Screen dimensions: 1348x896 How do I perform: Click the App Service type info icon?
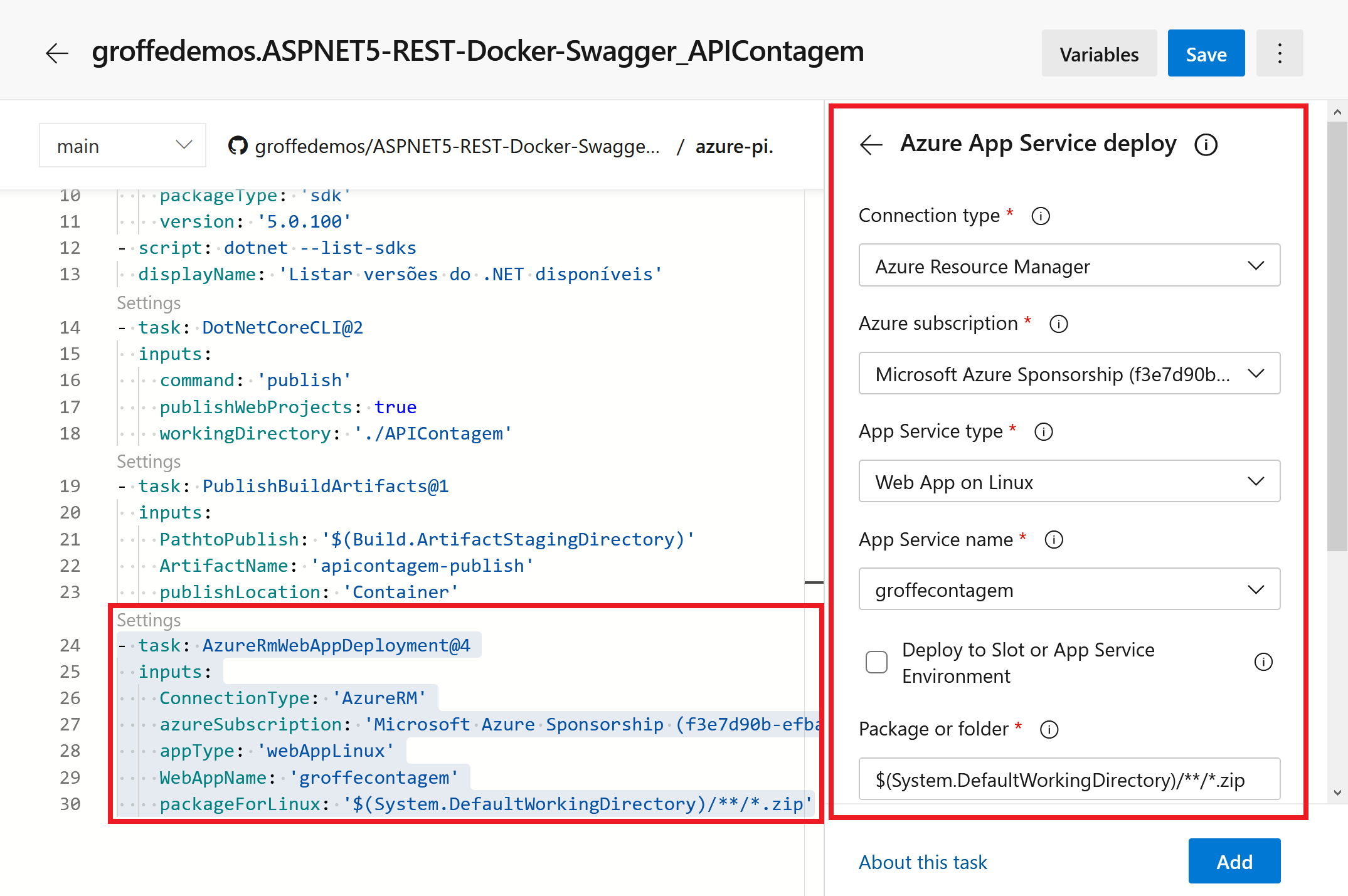click(1043, 432)
